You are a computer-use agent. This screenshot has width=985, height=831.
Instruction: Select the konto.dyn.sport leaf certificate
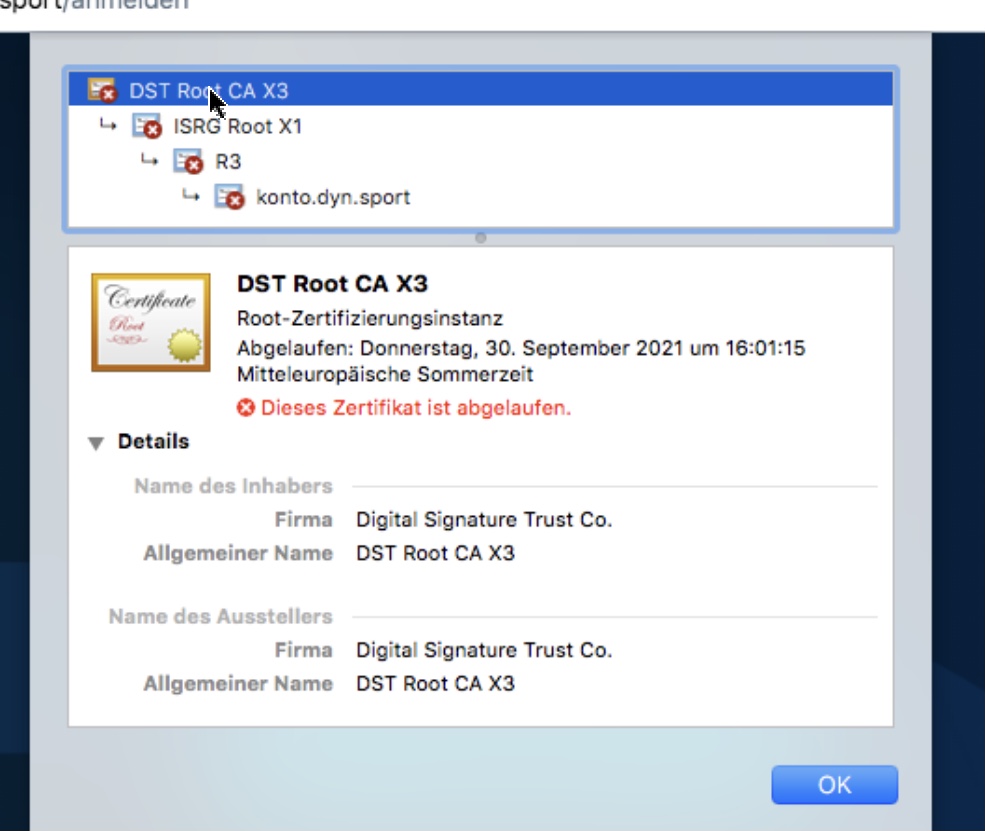[333, 197]
